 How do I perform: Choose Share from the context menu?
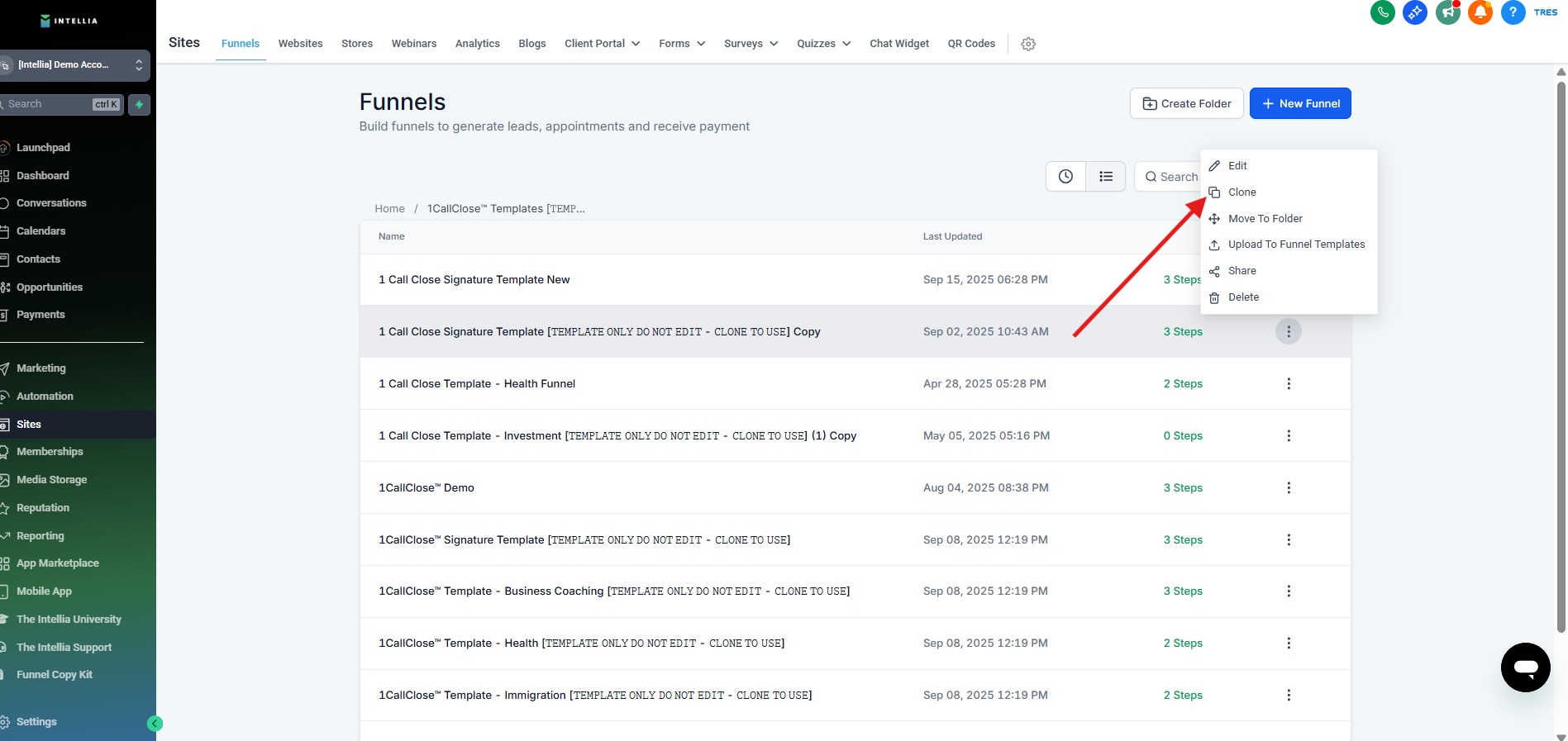click(x=1289, y=271)
